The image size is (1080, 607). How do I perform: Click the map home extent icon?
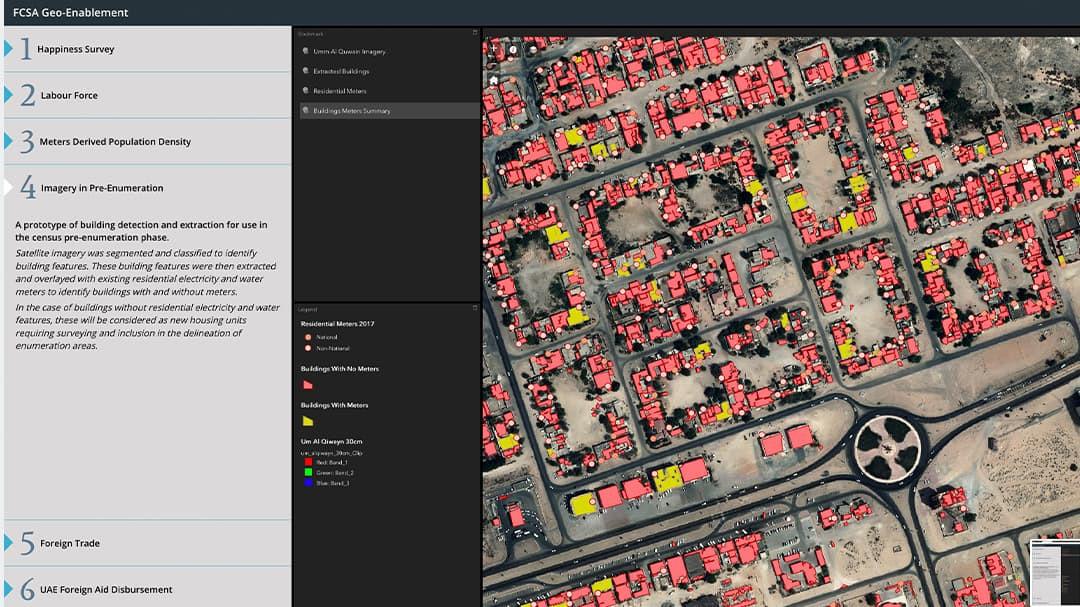(x=494, y=80)
